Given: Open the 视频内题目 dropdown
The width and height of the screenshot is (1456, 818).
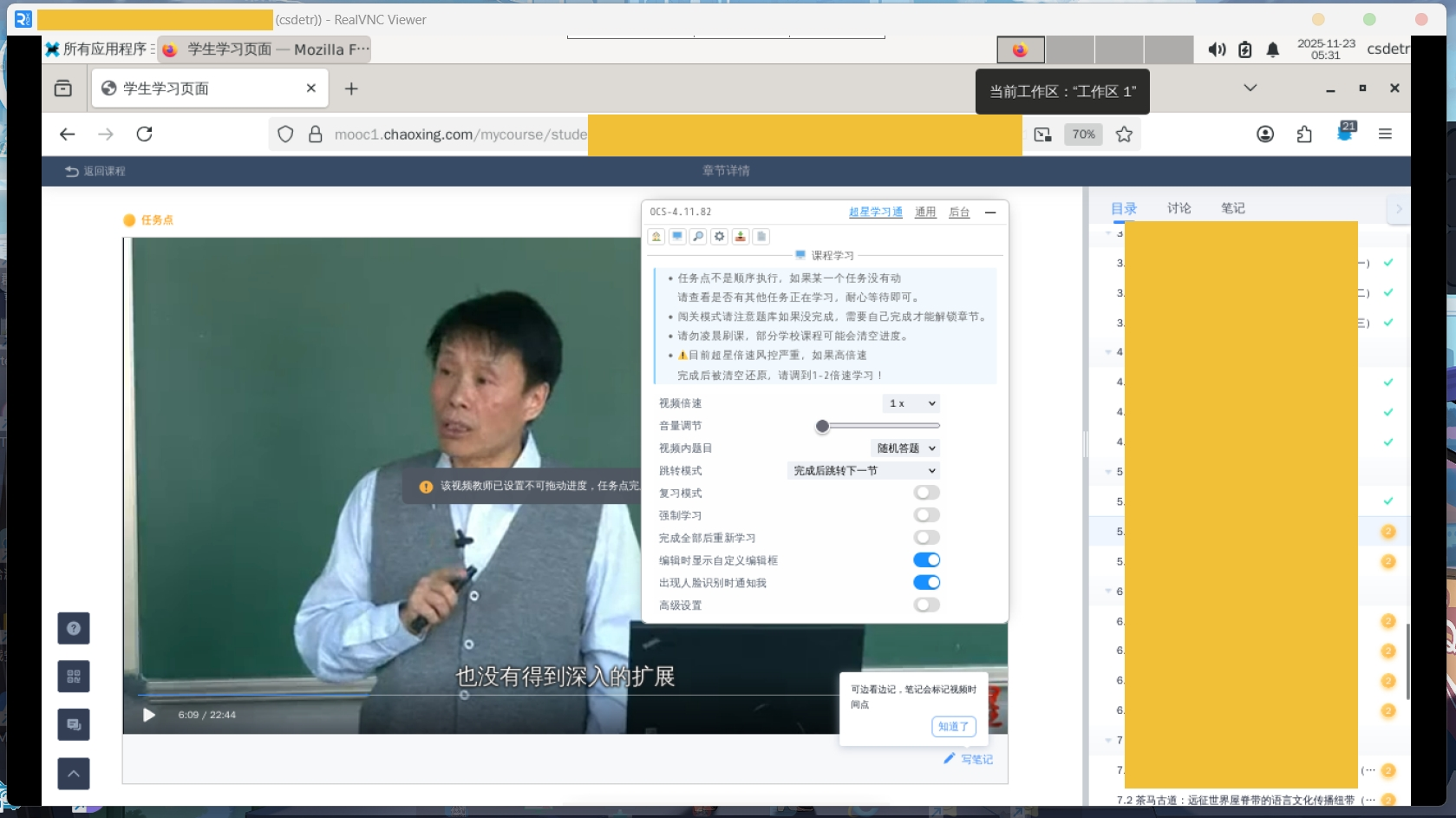Looking at the screenshot, I should (904, 448).
